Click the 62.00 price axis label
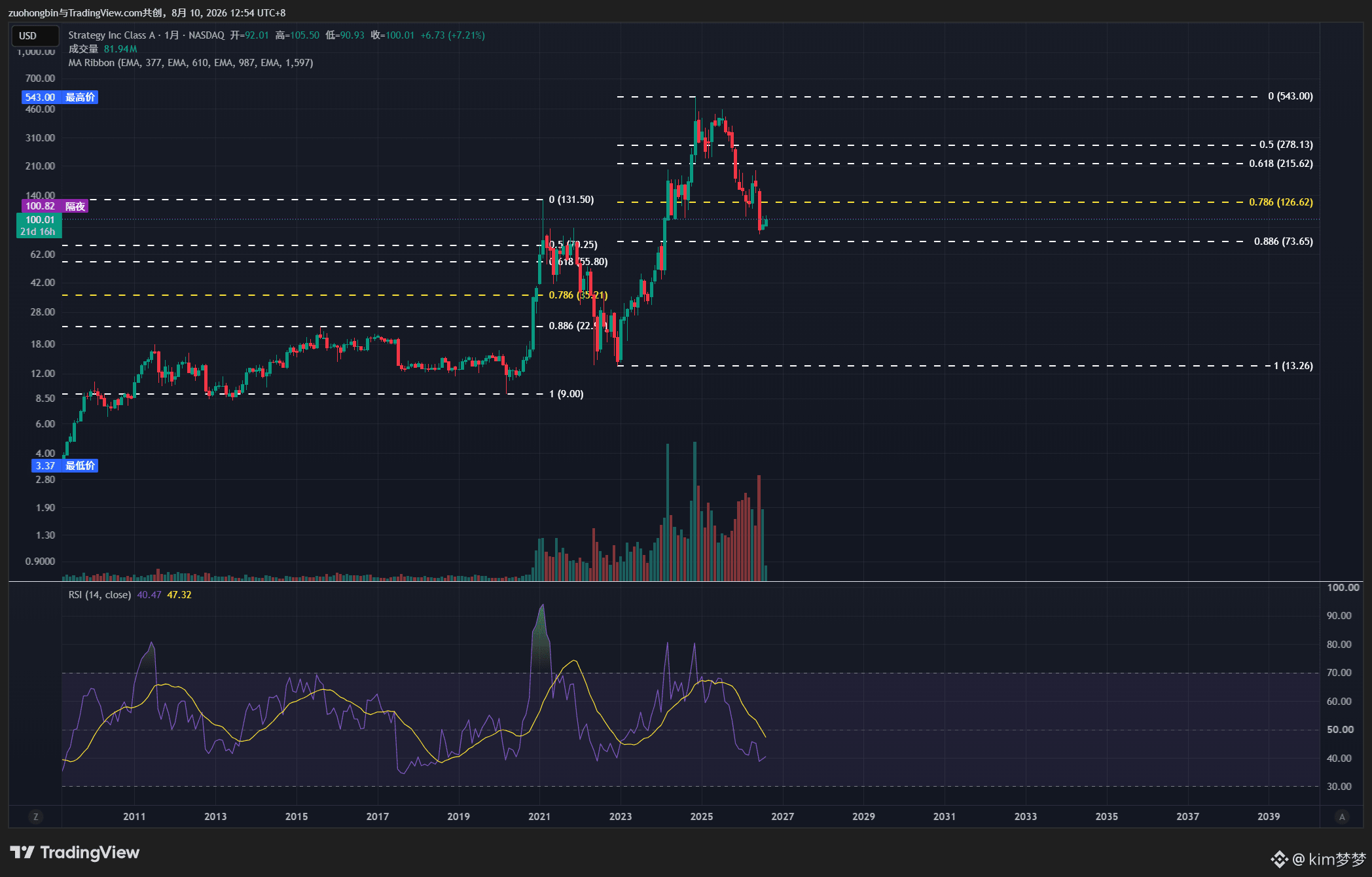Image resolution: width=1372 pixels, height=877 pixels. click(43, 255)
